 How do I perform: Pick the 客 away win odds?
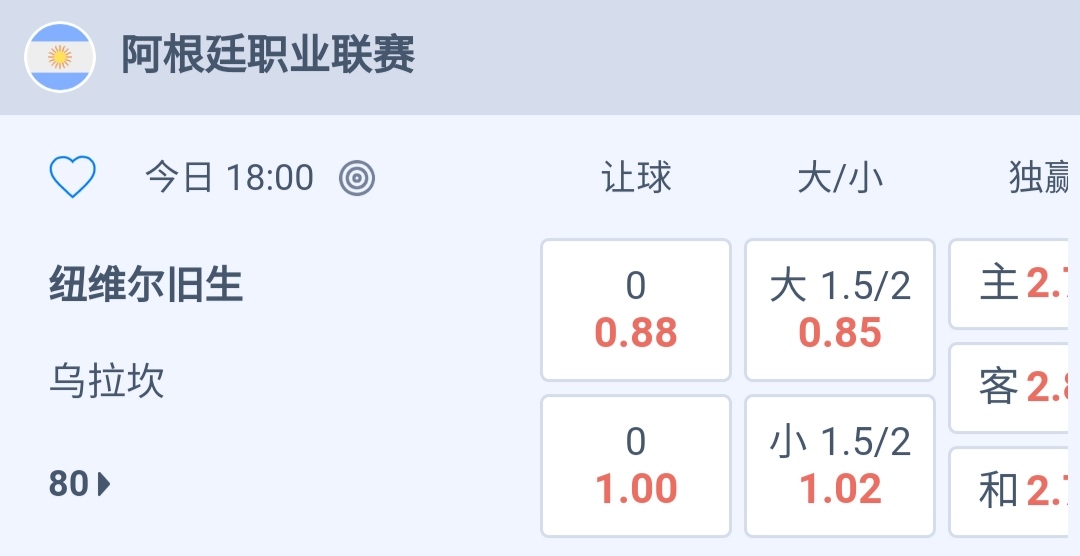tap(1016, 388)
